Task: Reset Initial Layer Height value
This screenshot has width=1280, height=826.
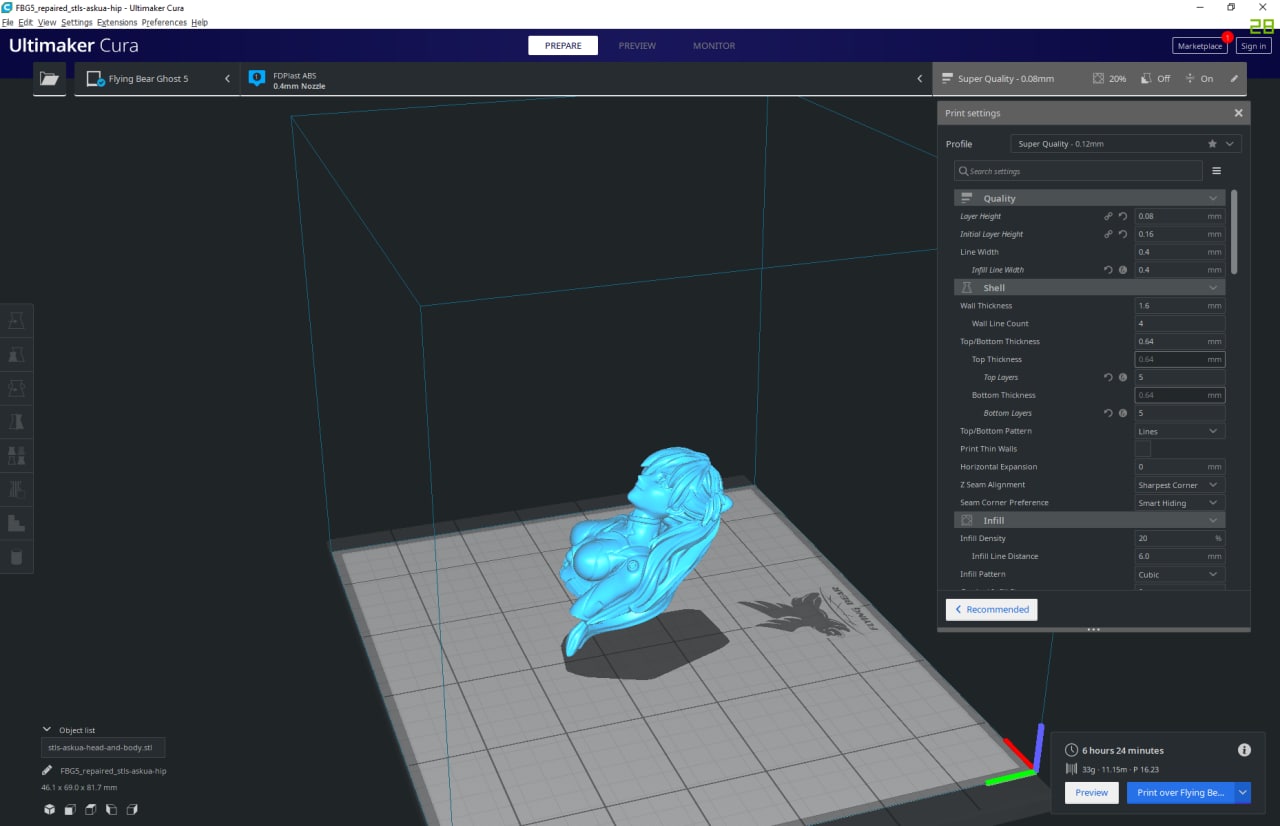Action: coord(1123,234)
